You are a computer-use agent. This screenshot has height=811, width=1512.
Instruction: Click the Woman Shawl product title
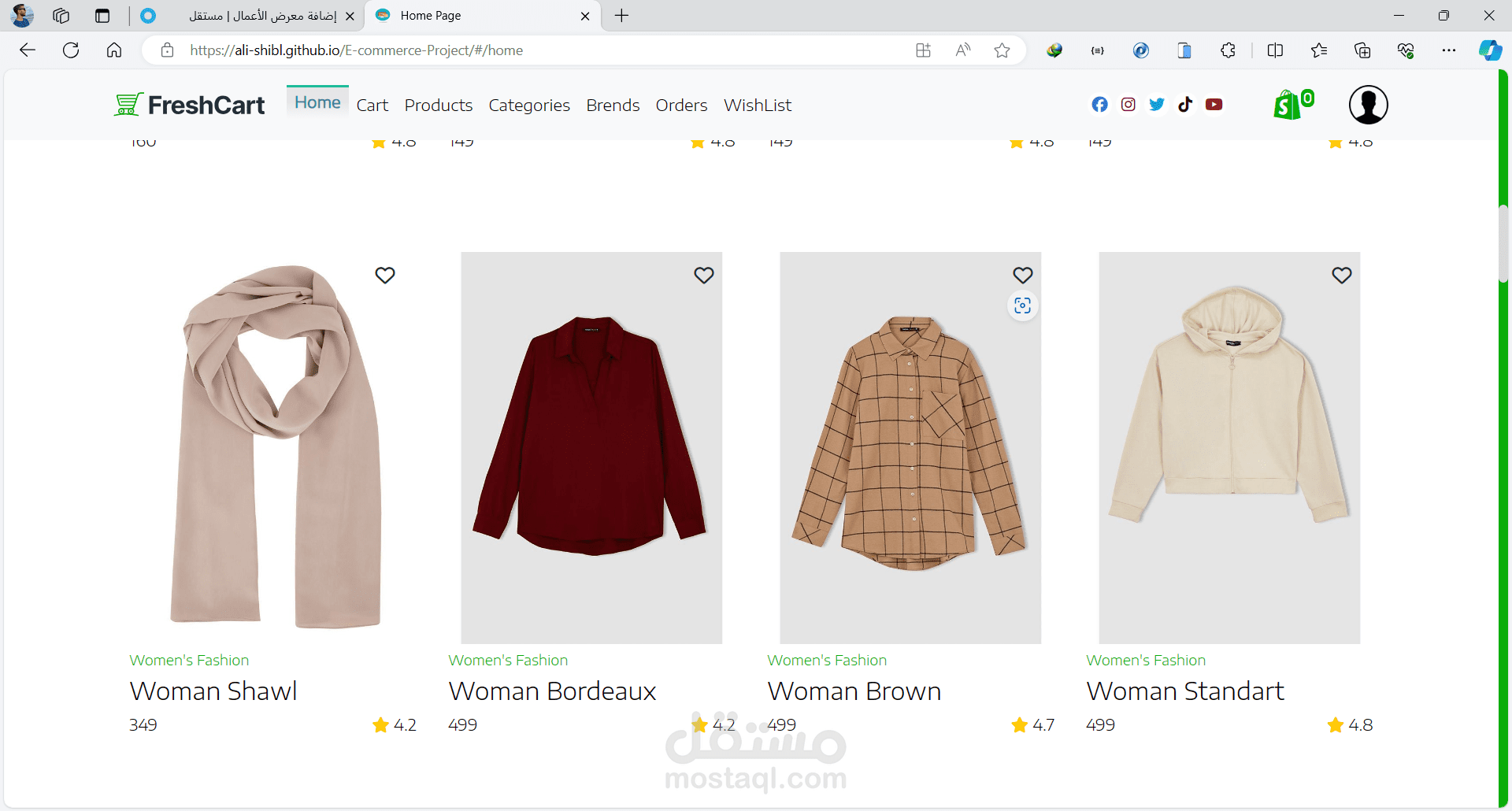[x=213, y=691]
